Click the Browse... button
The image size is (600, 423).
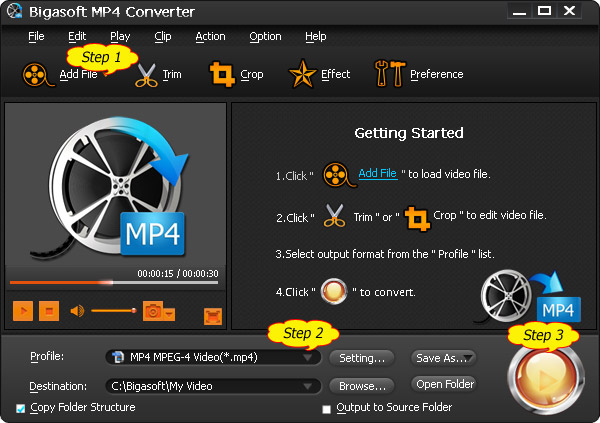coord(362,386)
